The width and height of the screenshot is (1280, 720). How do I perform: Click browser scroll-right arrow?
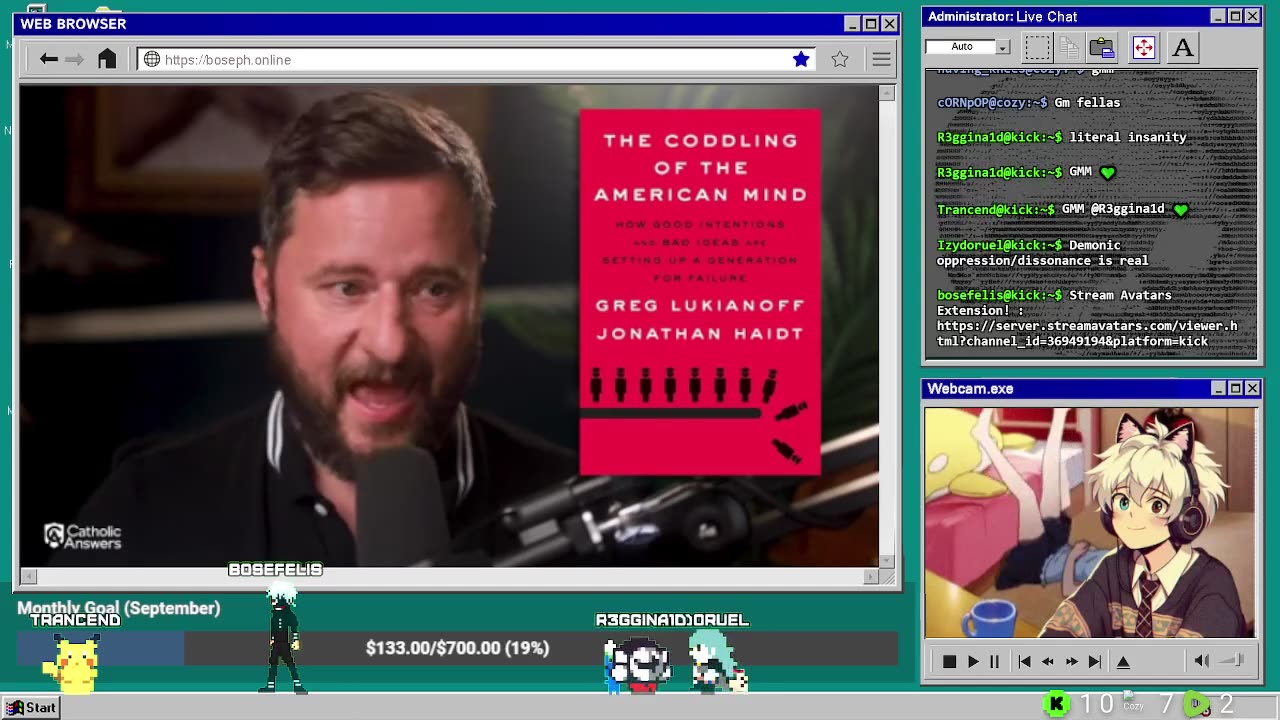pyautogui.click(x=871, y=576)
